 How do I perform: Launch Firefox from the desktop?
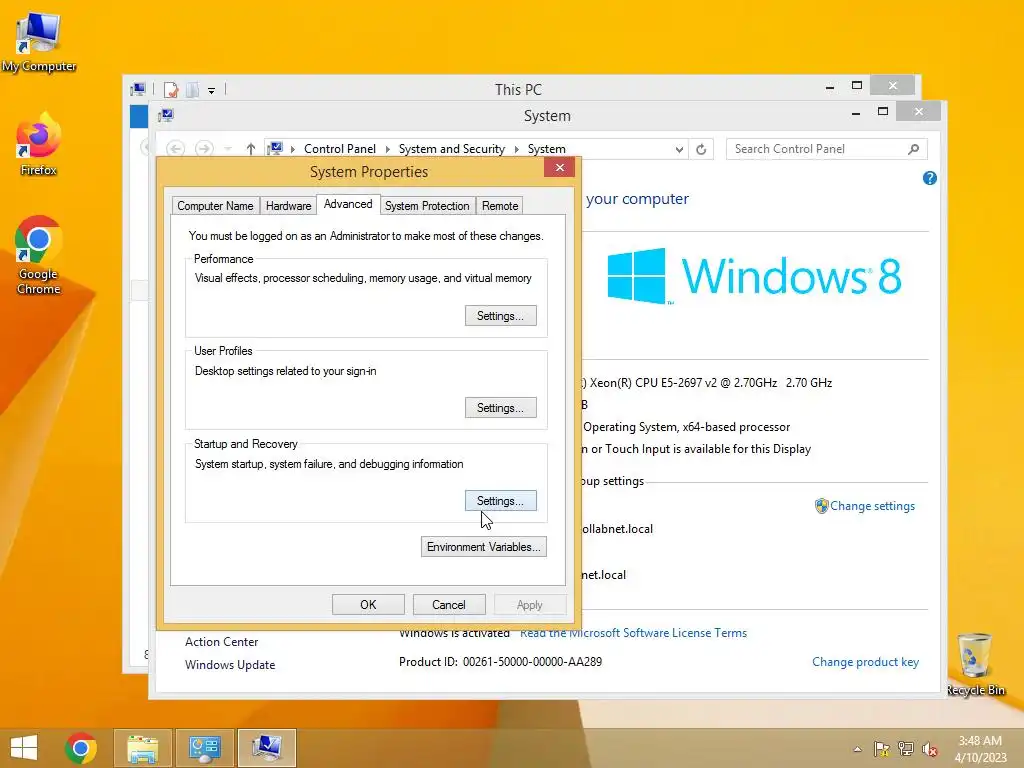38,144
